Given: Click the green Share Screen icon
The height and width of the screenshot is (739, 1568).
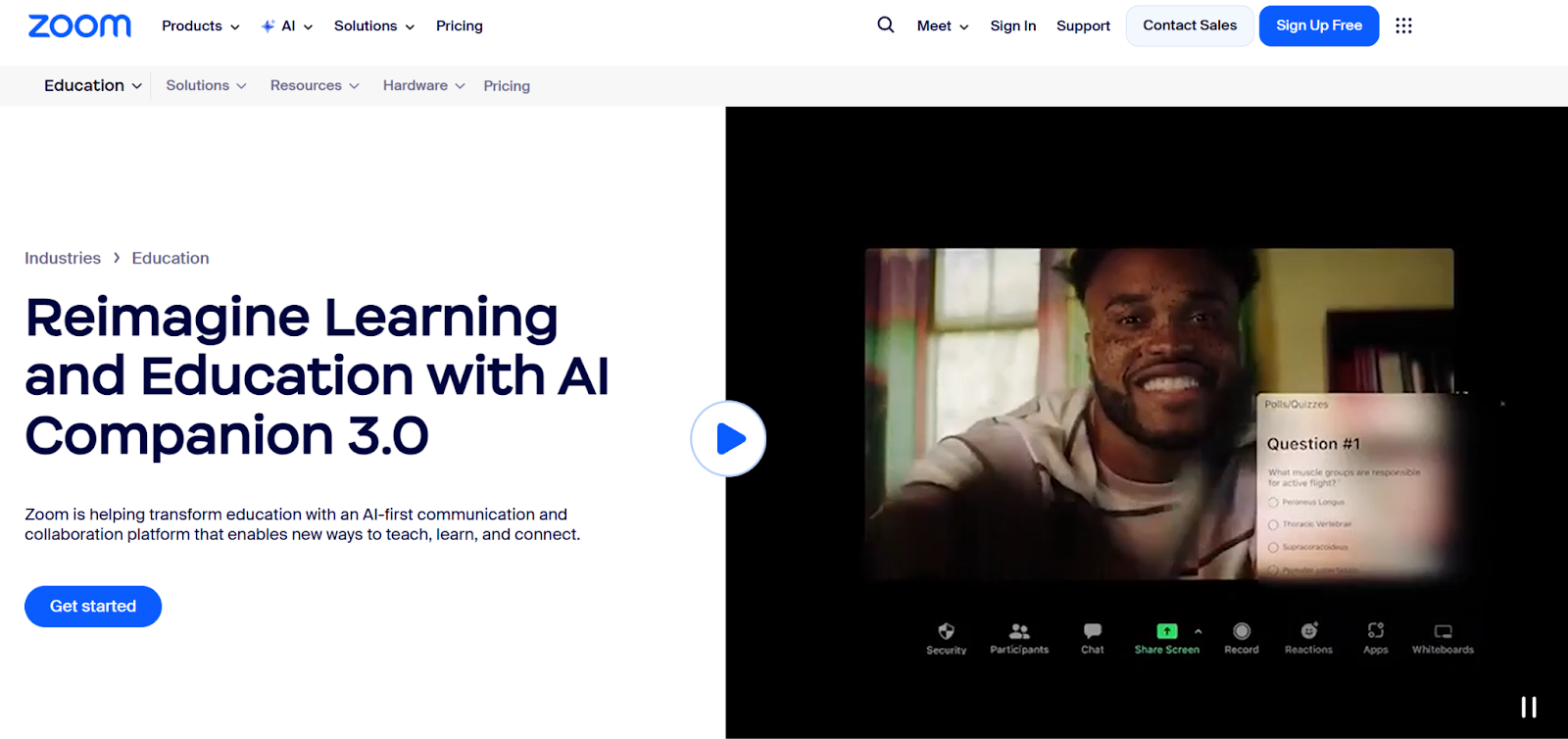Looking at the screenshot, I should [x=1166, y=630].
